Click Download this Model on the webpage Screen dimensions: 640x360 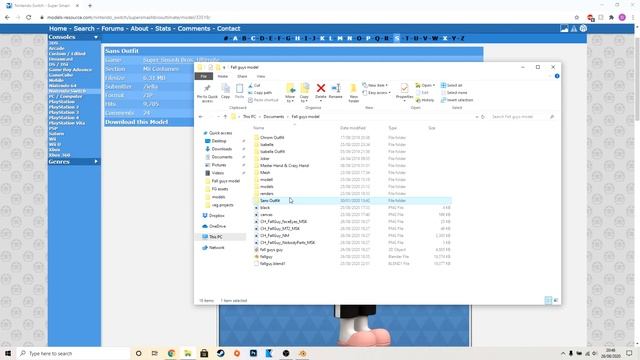(x=136, y=122)
